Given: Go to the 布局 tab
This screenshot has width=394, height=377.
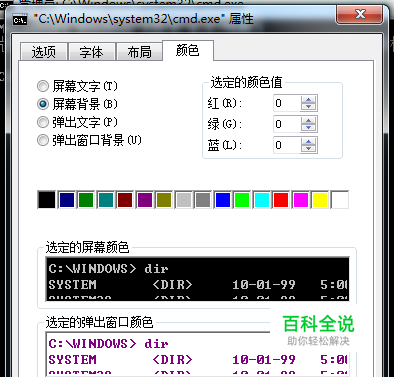Looking at the screenshot, I should 139,52.
